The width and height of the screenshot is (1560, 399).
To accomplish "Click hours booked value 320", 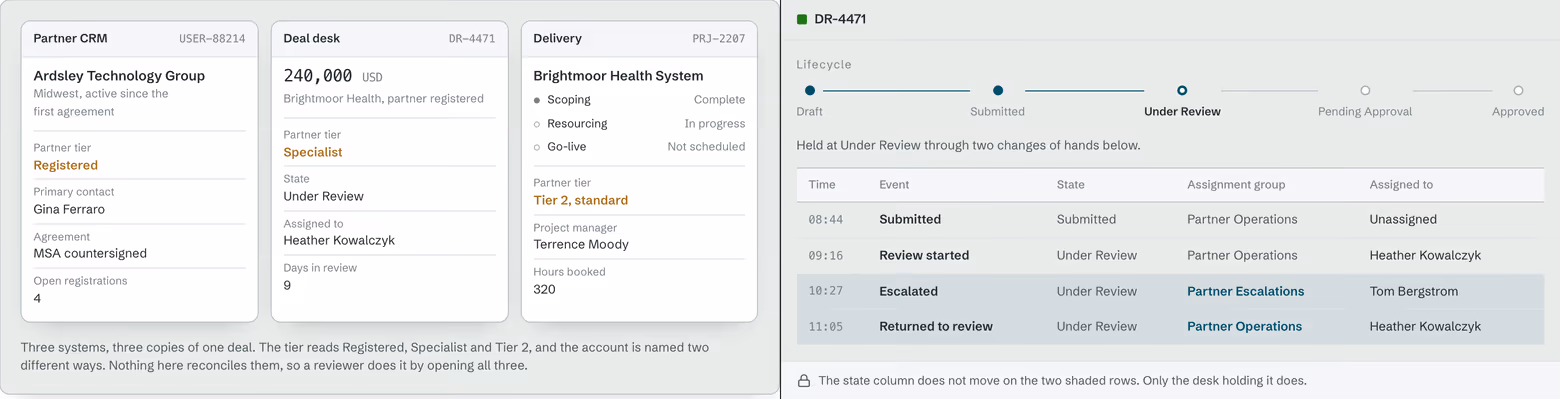I will (x=545, y=289).
